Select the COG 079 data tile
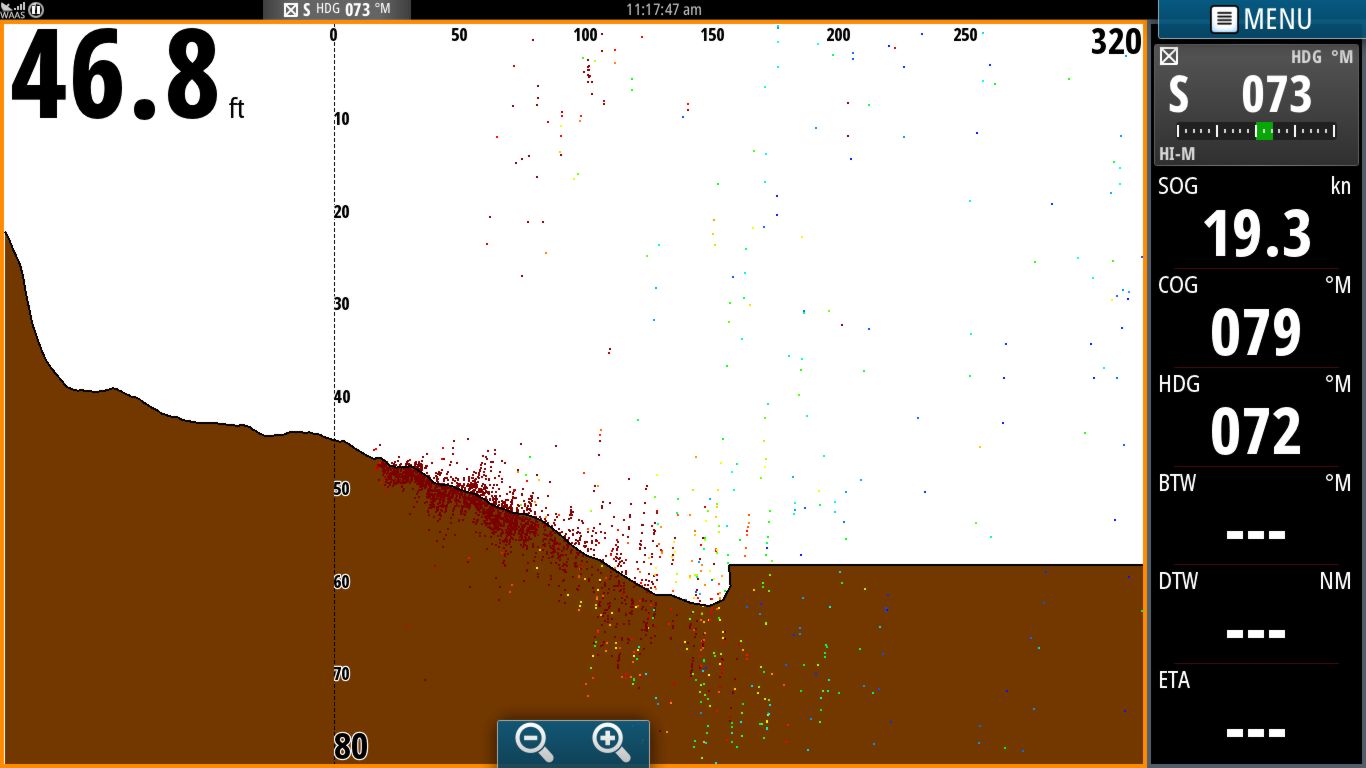 tap(1255, 318)
